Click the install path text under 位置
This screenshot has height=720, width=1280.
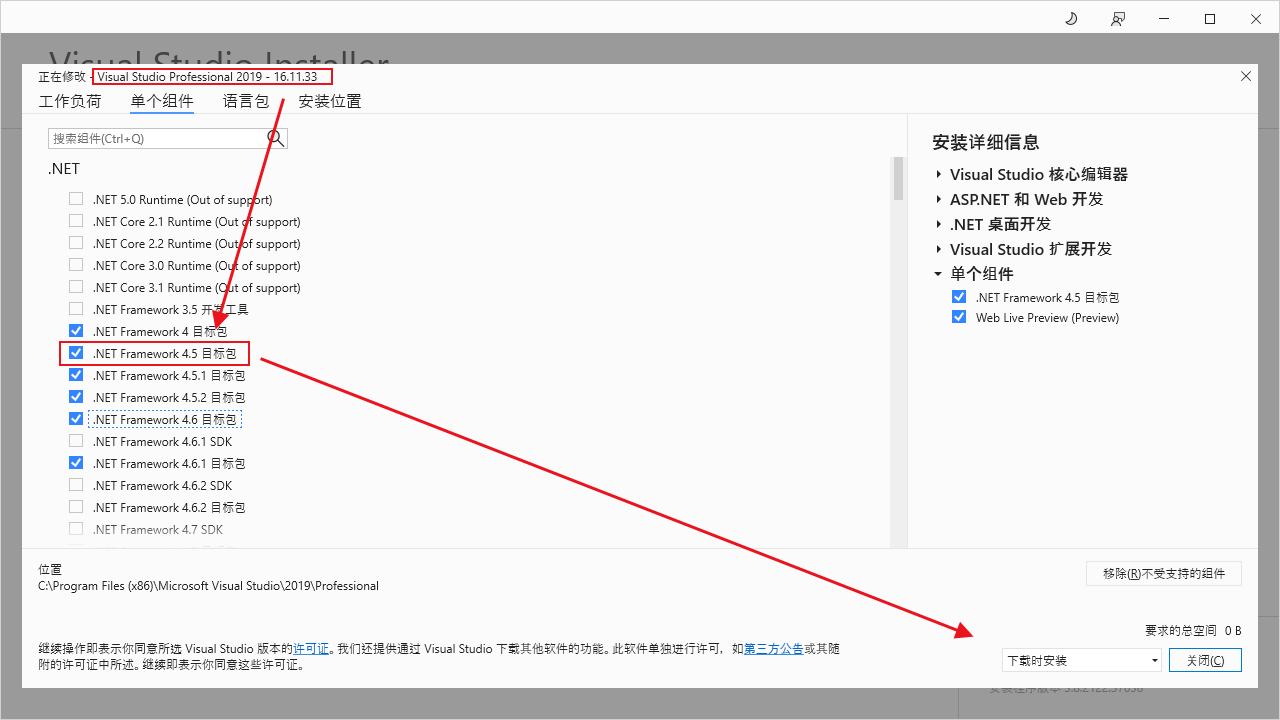coord(209,586)
